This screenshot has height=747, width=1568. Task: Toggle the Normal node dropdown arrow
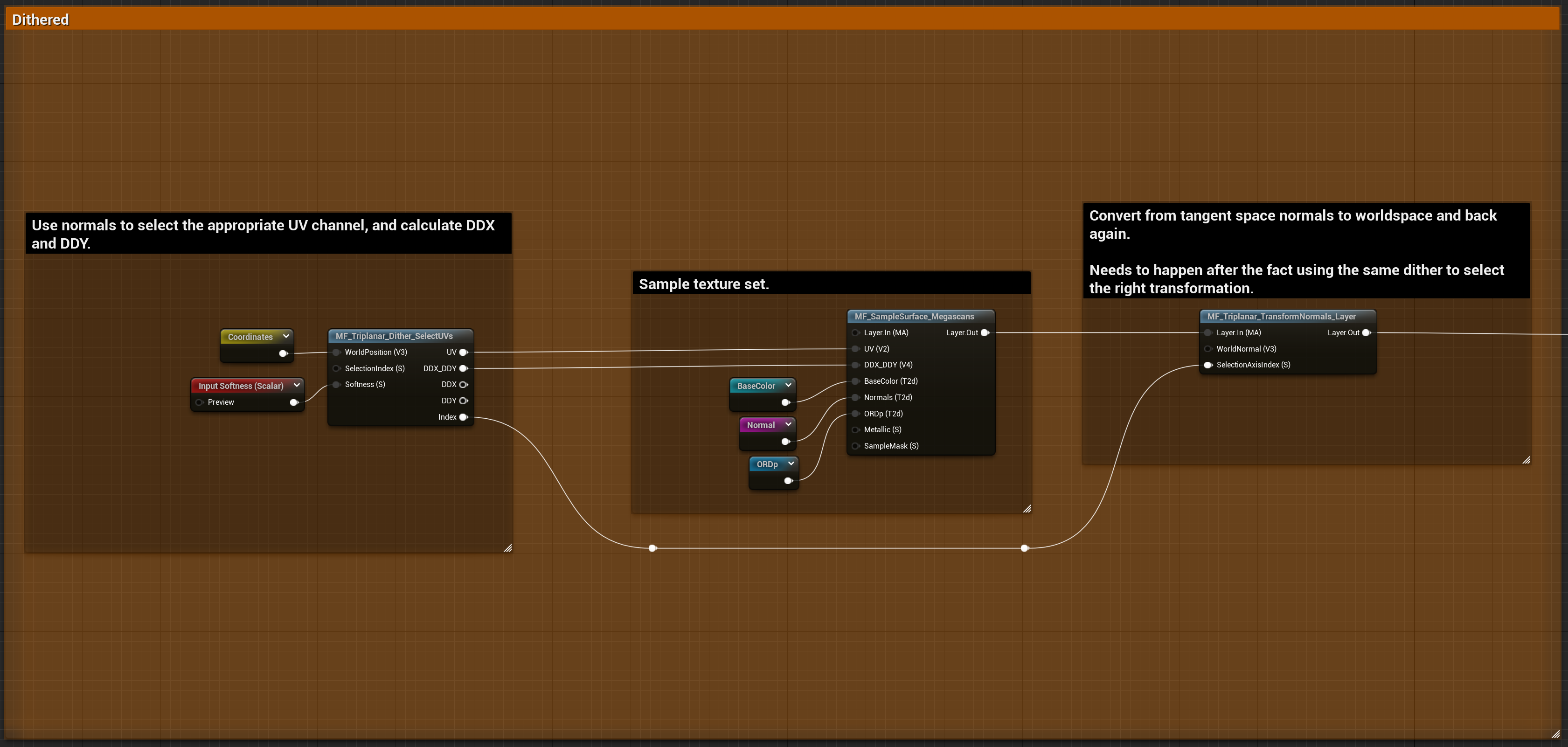point(788,424)
